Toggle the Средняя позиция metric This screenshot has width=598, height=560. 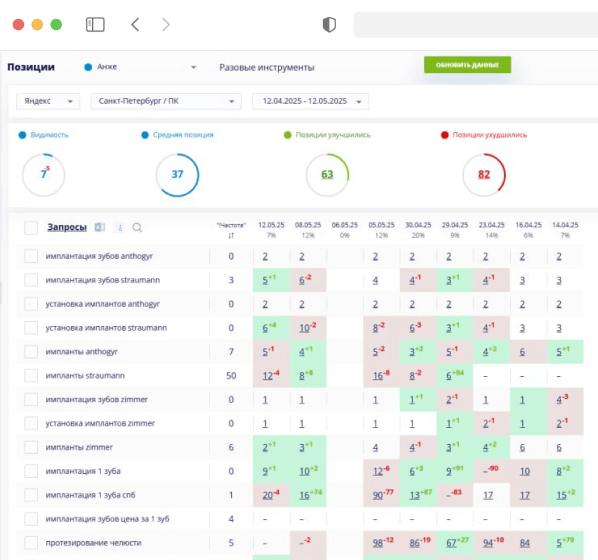point(177,135)
